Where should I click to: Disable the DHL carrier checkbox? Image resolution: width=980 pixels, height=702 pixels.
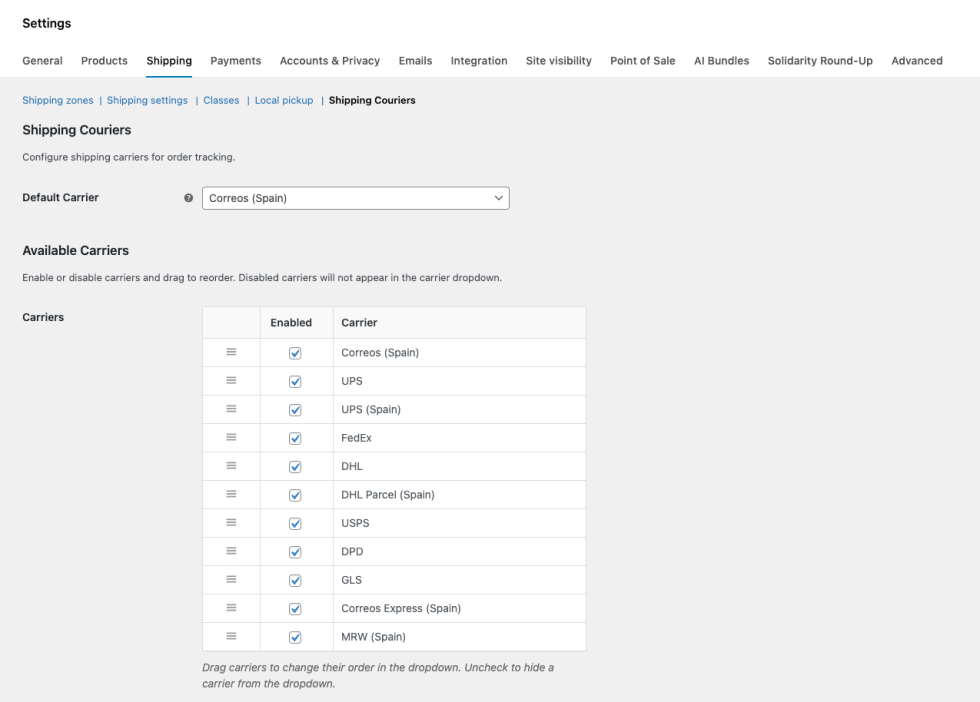coord(295,466)
